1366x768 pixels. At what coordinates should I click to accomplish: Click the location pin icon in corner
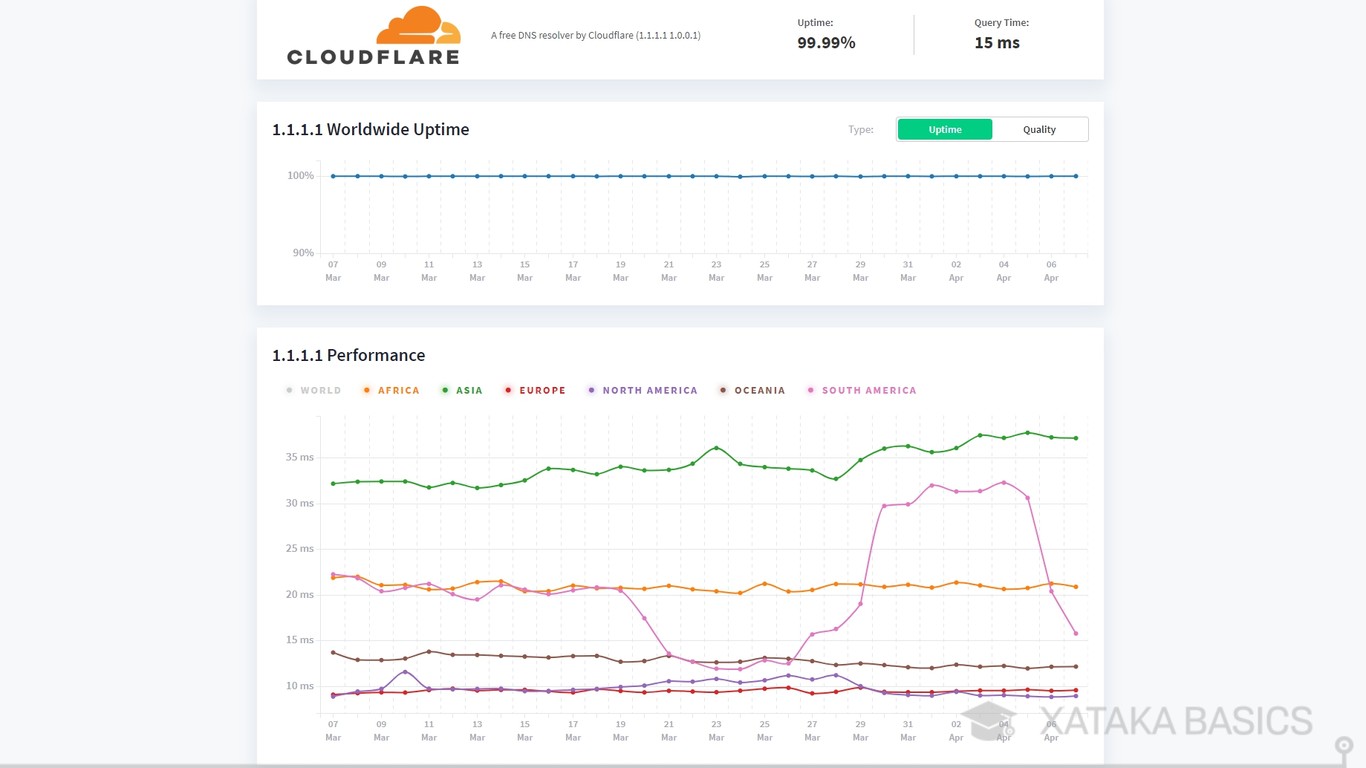click(x=1342, y=747)
